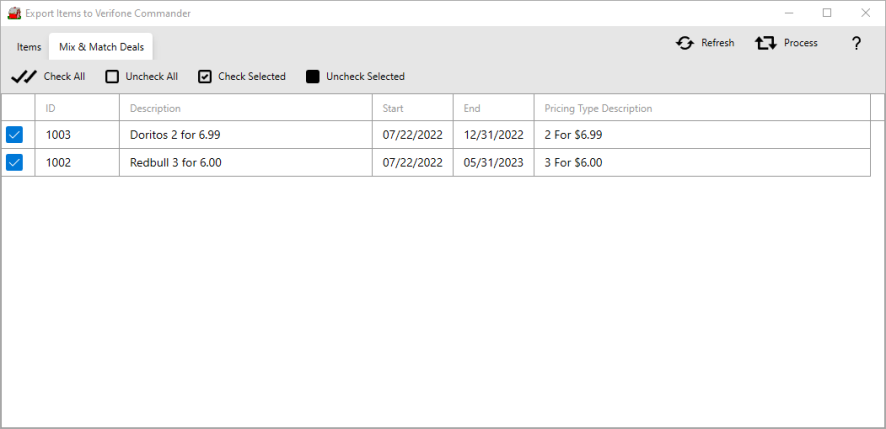Screen dimensions: 886x429
Task: Click the Start column header
Action: click(x=393, y=108)
